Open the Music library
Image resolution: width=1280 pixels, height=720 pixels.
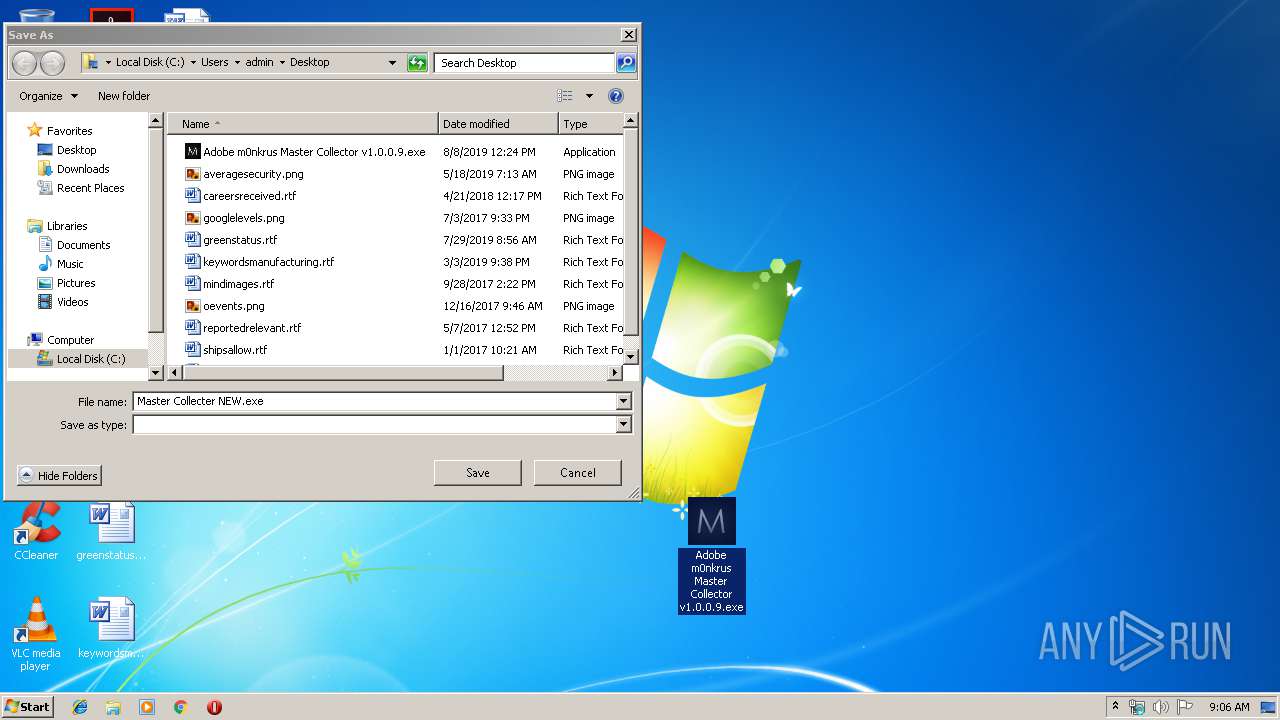(x=70, y=264)
